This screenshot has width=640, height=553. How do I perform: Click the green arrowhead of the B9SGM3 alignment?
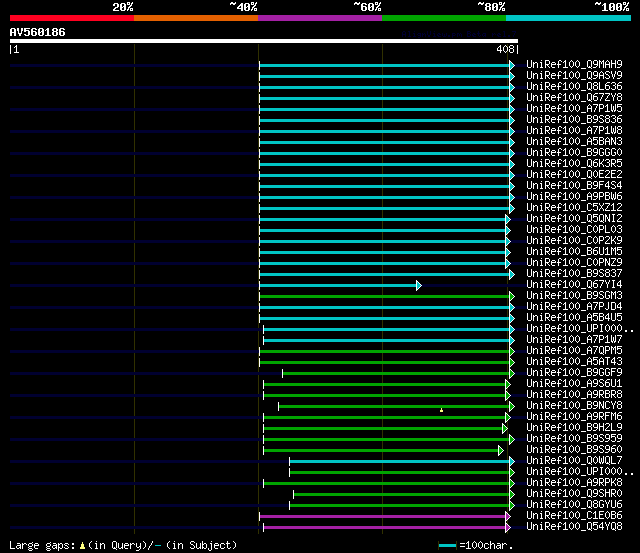[512, 296]
